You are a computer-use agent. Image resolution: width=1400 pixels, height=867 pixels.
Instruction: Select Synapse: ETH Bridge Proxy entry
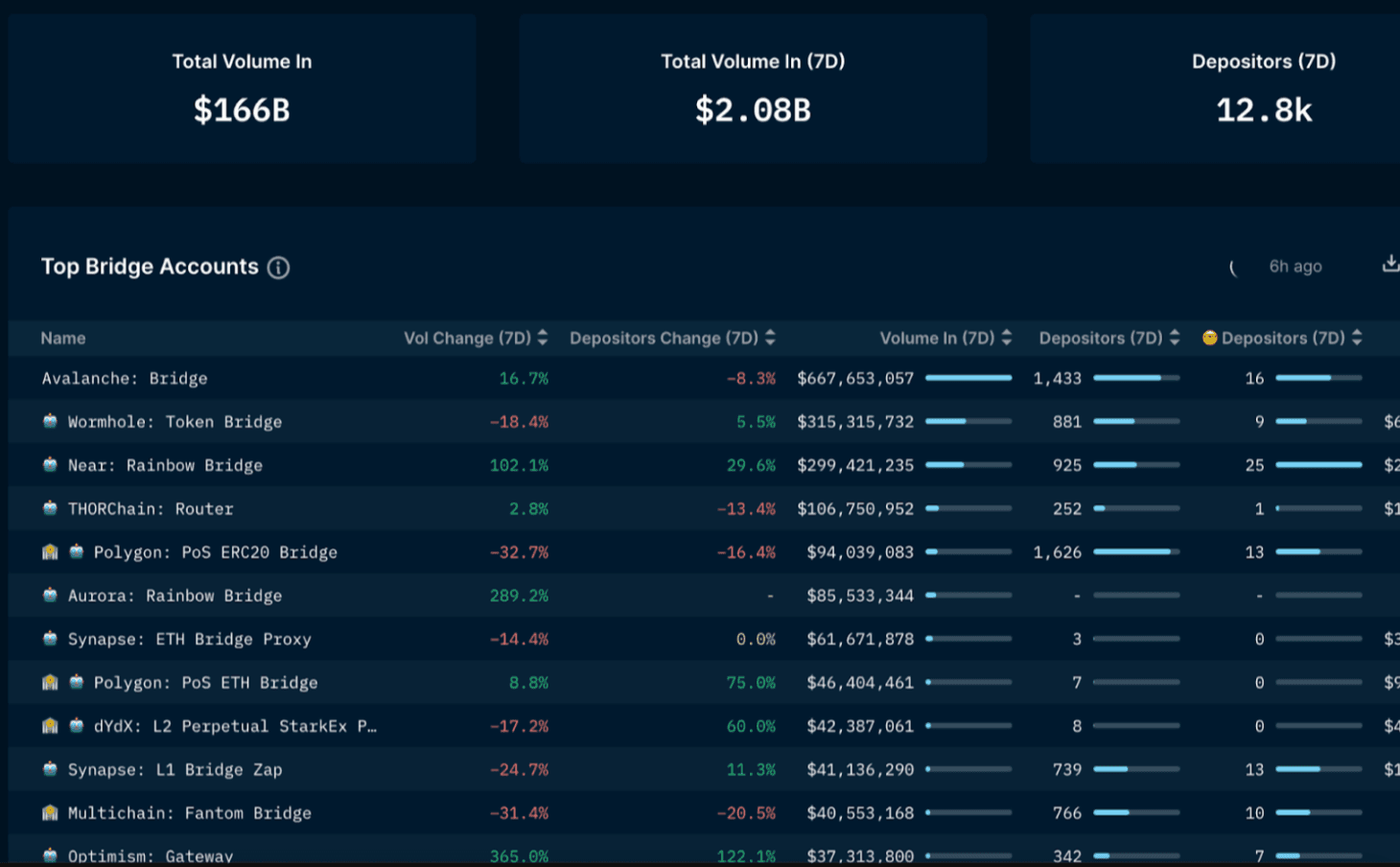189,640
